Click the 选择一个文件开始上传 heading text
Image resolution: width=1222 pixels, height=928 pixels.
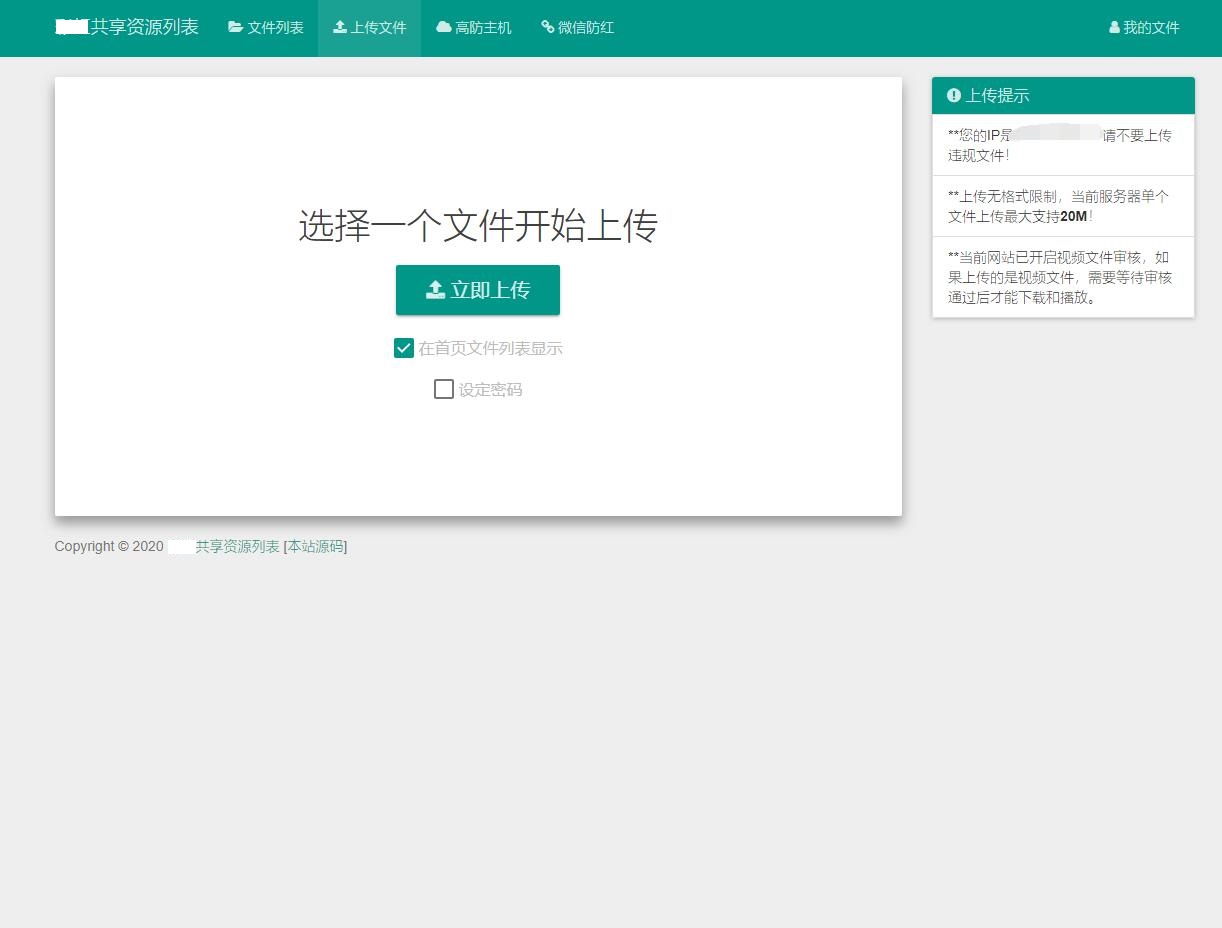point(478,226)
